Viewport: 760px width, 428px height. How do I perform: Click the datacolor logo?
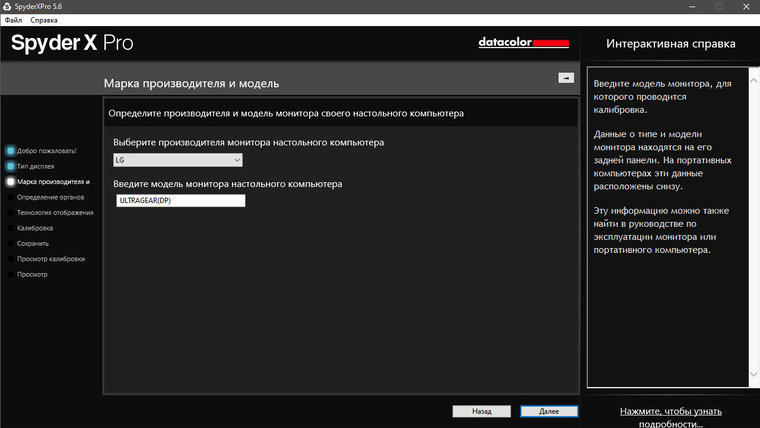point(523,43)
